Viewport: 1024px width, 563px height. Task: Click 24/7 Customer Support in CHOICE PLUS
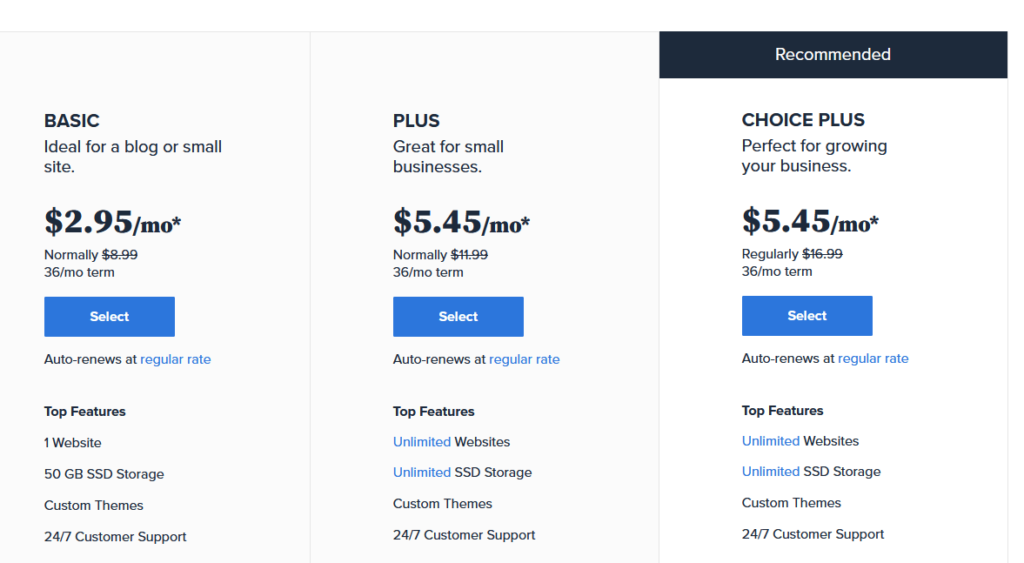812,534
